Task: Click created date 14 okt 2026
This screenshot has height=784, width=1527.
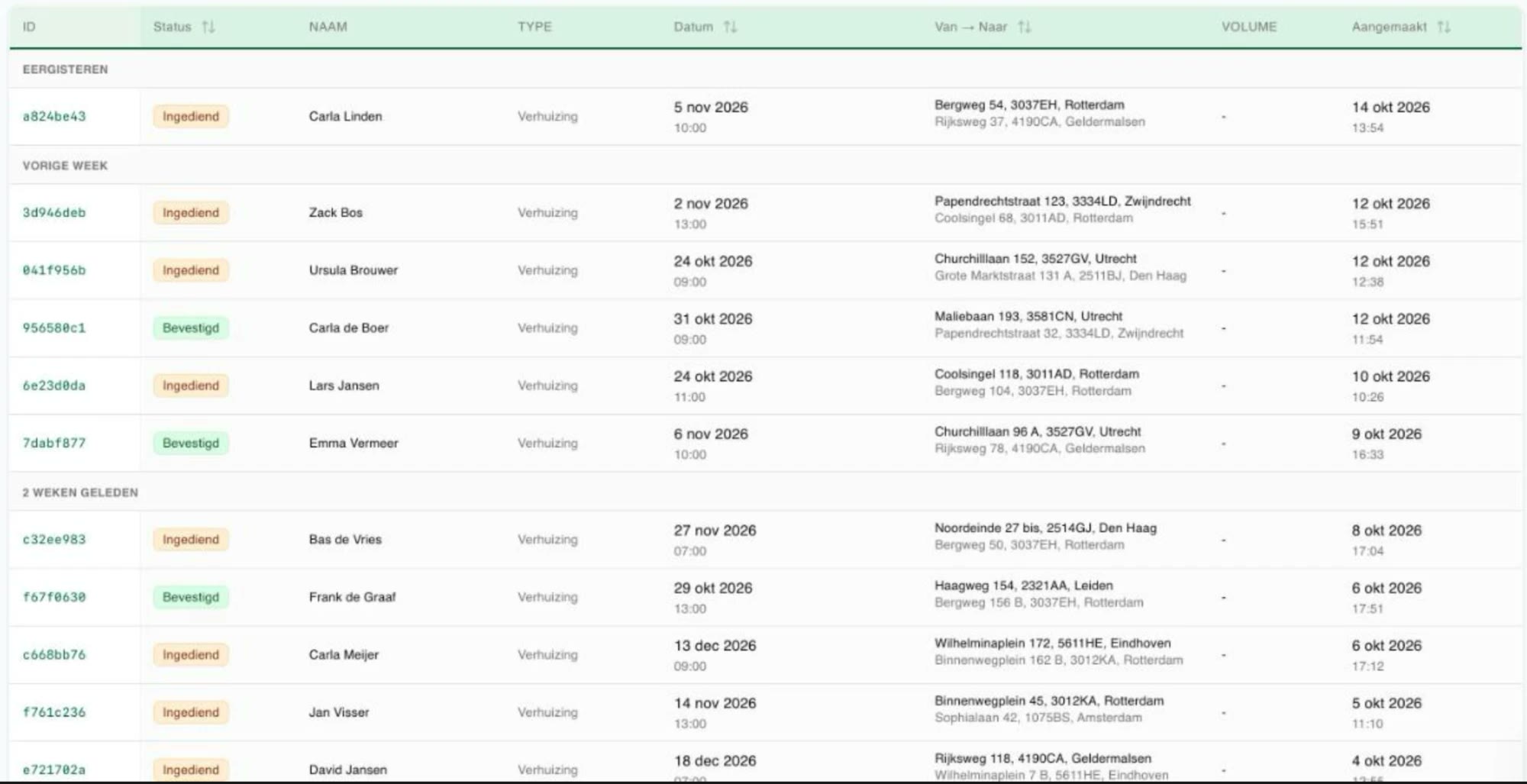Action: pyautogui.click(x=1391, y=108)
